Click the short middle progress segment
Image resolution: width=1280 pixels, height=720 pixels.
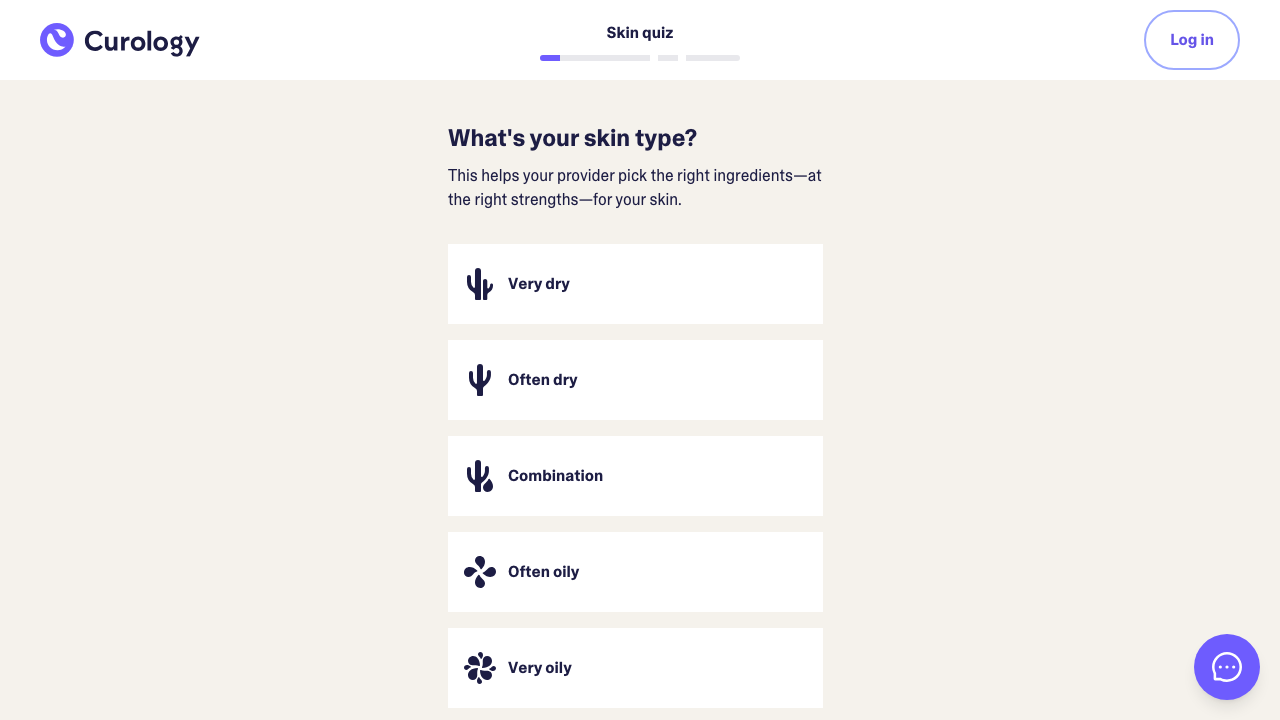668,58
